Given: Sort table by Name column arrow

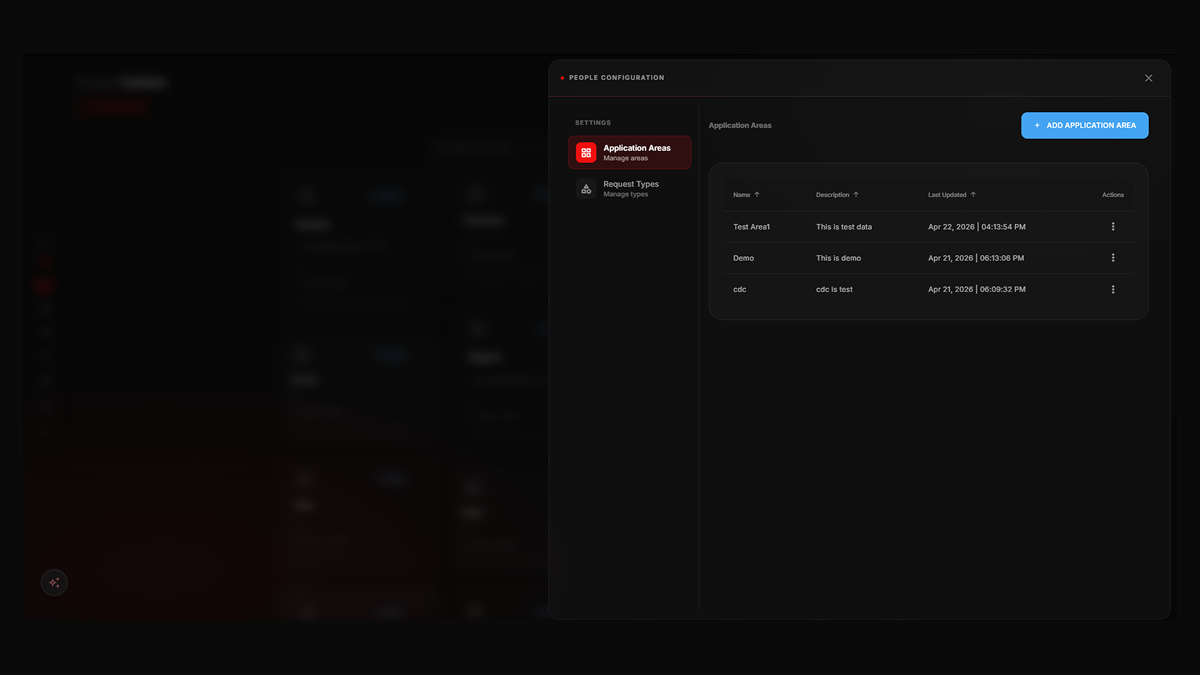Looking at the screenshot, I should coord(757,195).
